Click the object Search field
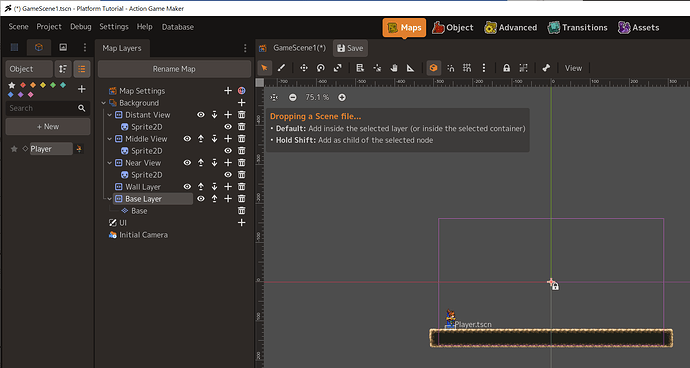Screen dimensions: 690x368 pos(47,108)
